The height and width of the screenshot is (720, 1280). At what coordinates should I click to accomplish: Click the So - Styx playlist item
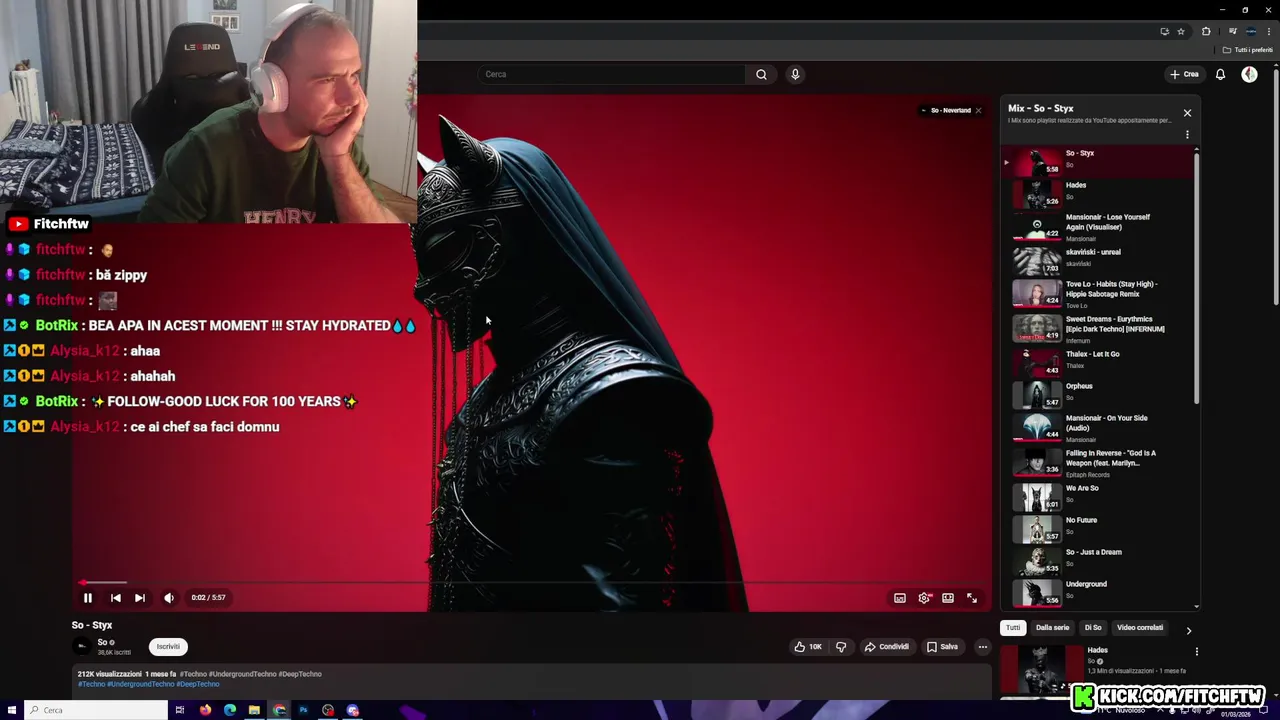tap(1100, 161)
